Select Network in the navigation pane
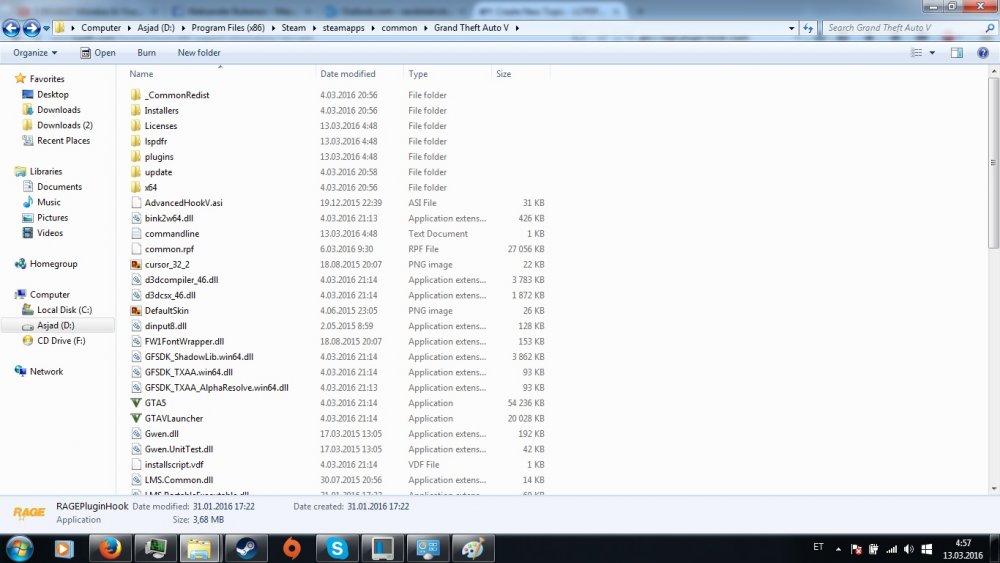Viewport: 1000px width, 563px height. (x=46, y=372)
